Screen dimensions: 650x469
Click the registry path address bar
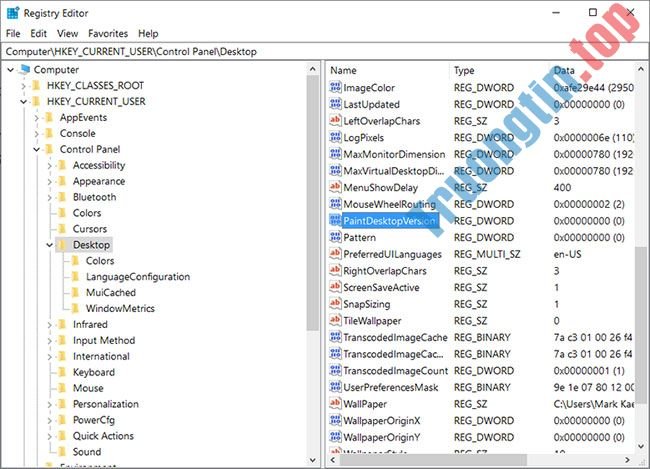coord(325,51)
